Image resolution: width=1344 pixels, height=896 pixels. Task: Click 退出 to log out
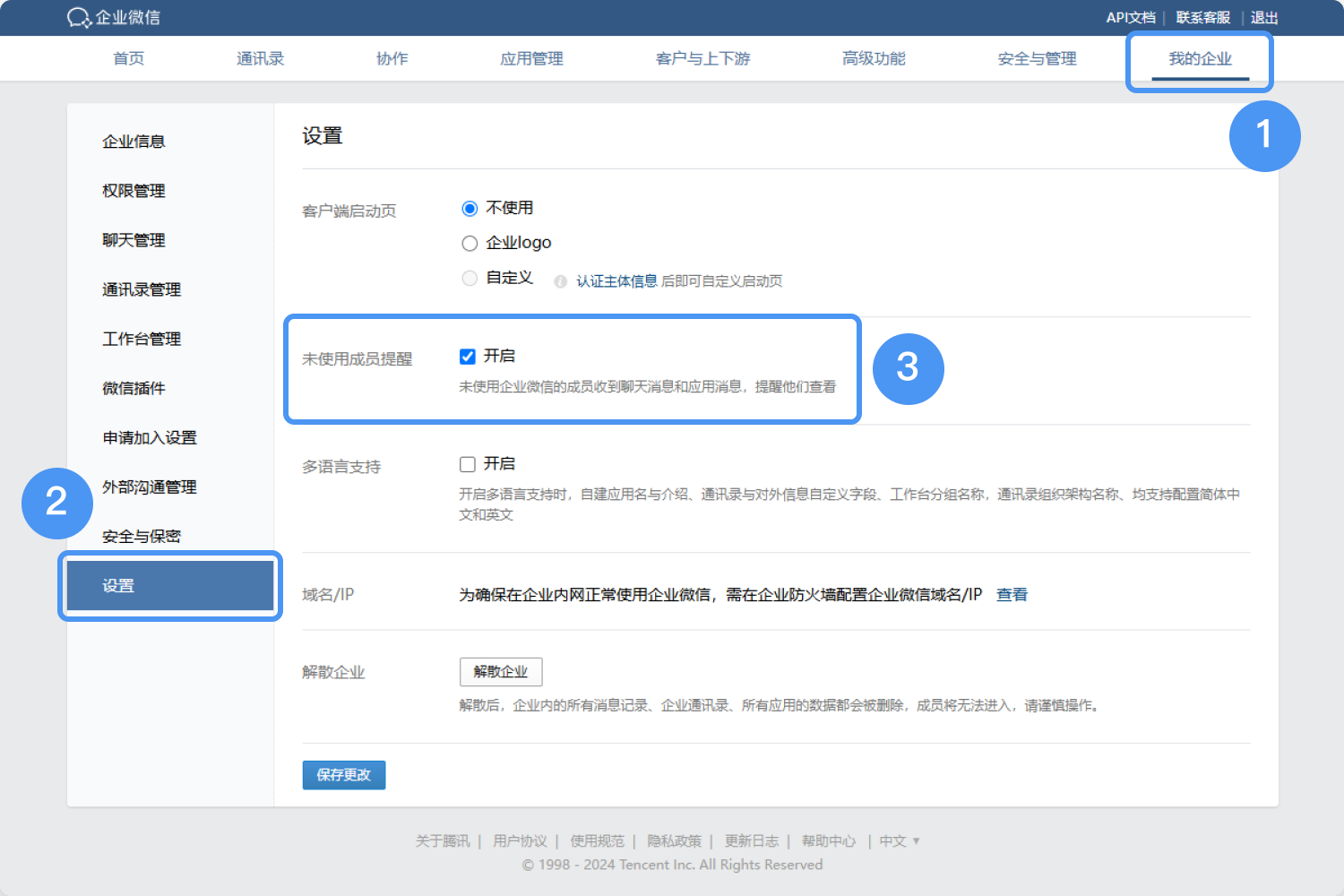(x=1264, y=17)
